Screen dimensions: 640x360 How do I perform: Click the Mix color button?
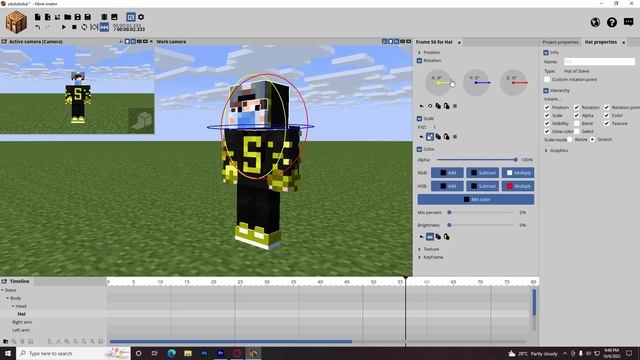click(476, 200)
